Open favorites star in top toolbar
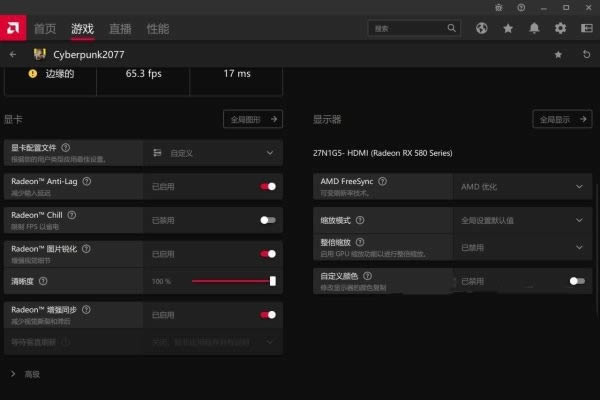This screenshot has width=600, height=400. [508, 28]
